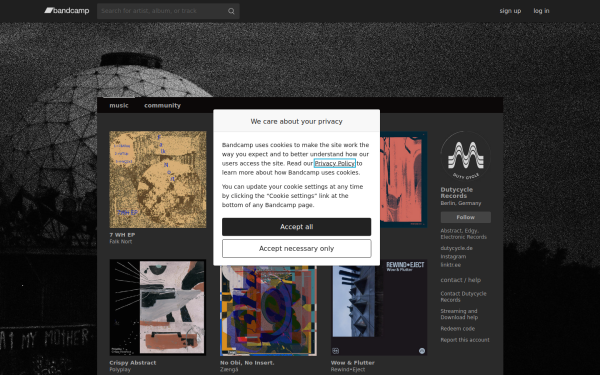600x375 pixels.
Task: Open the Instagram link
Action: pyautogui.click(x=453, y=256)
